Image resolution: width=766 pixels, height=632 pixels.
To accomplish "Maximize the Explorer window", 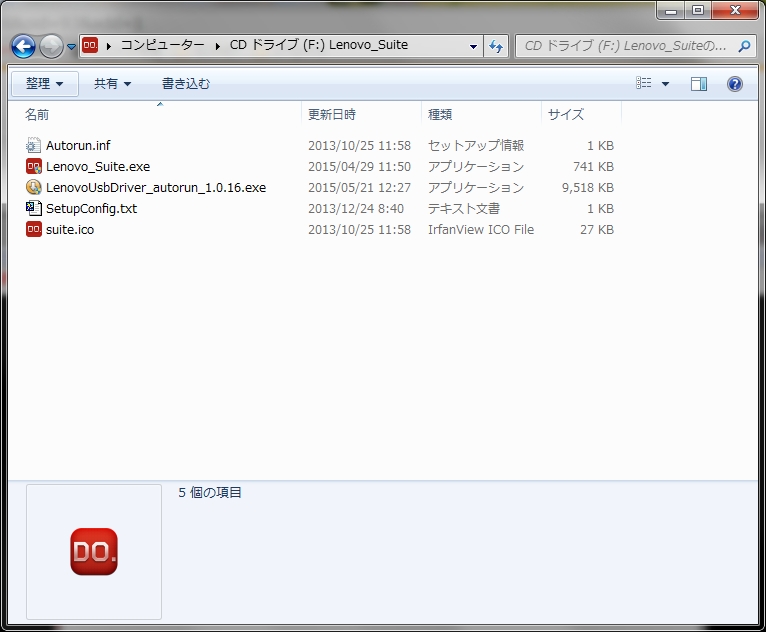I will [x=698, y=10].
